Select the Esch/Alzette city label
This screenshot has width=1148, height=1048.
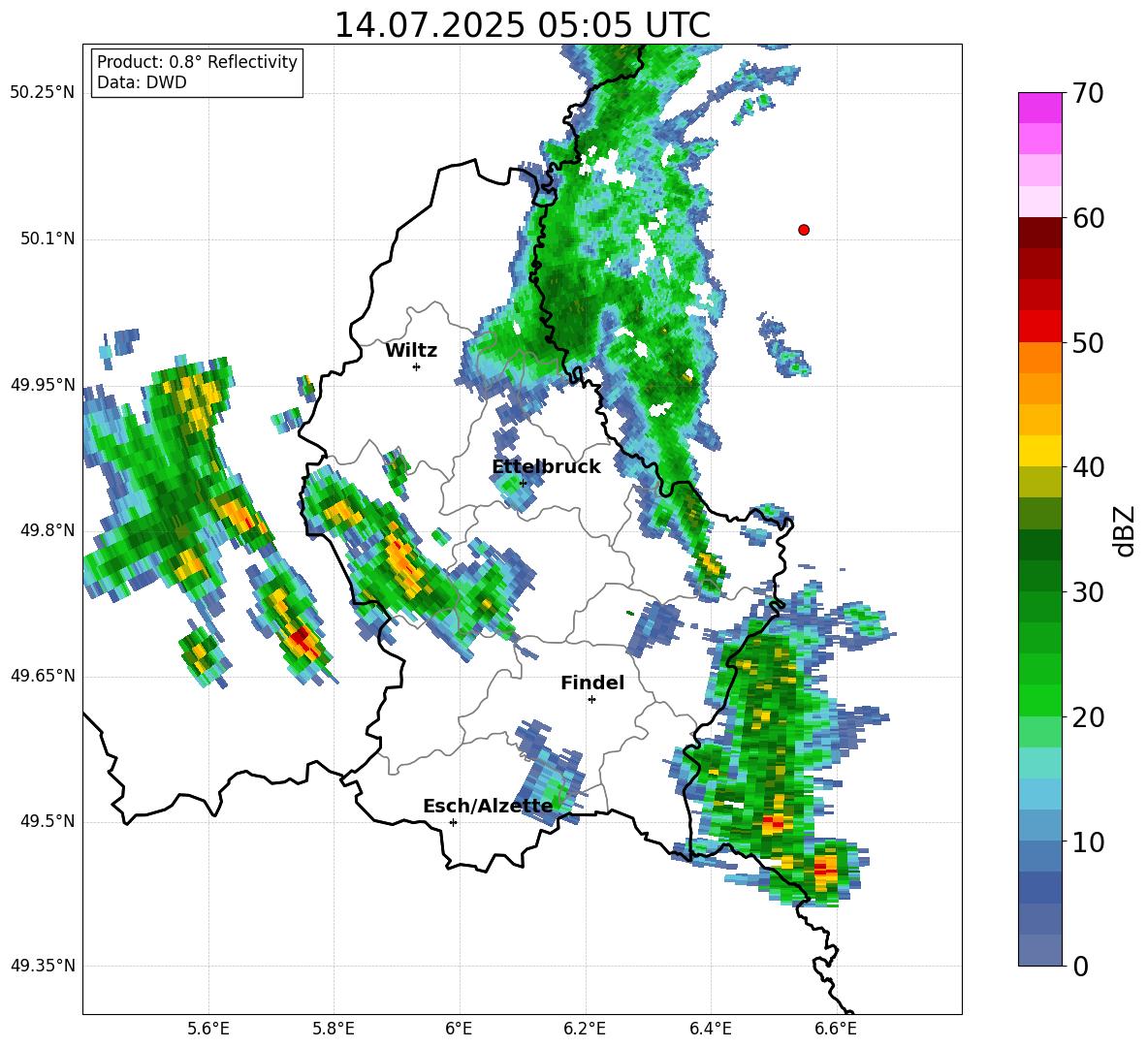pos(488,806)
